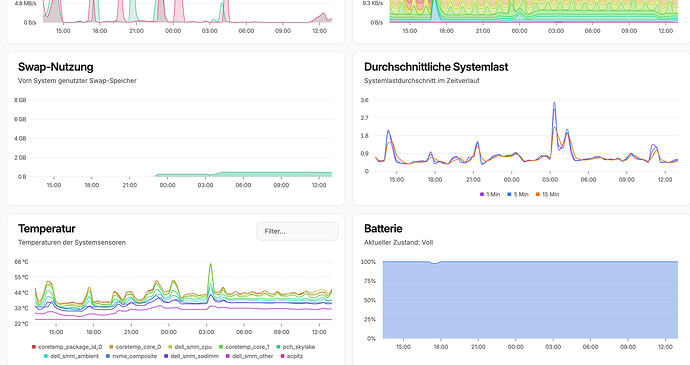The height and width of the screenshot is (365, 690).
Task: Click the Durchschnittliche Systemlast chart title
Action: point(436,67)
